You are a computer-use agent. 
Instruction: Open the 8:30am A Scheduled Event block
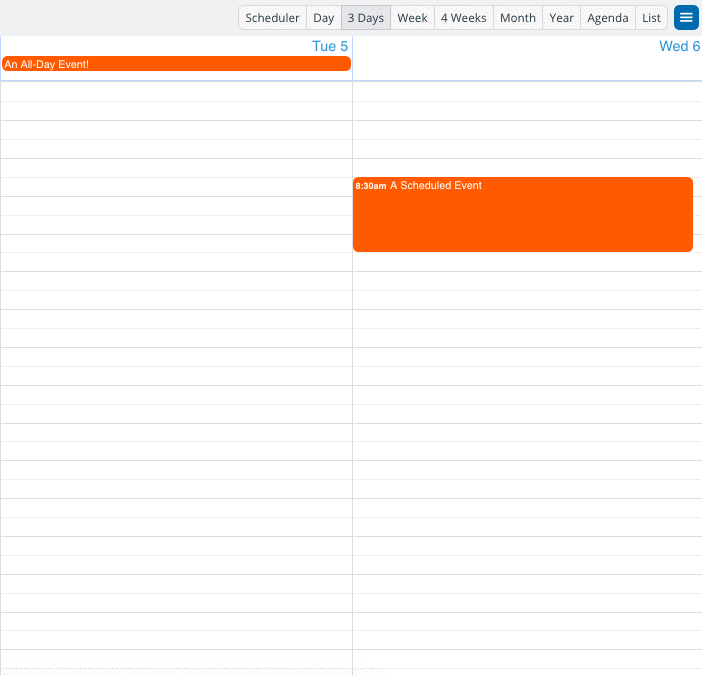click(x=523, y=214)
